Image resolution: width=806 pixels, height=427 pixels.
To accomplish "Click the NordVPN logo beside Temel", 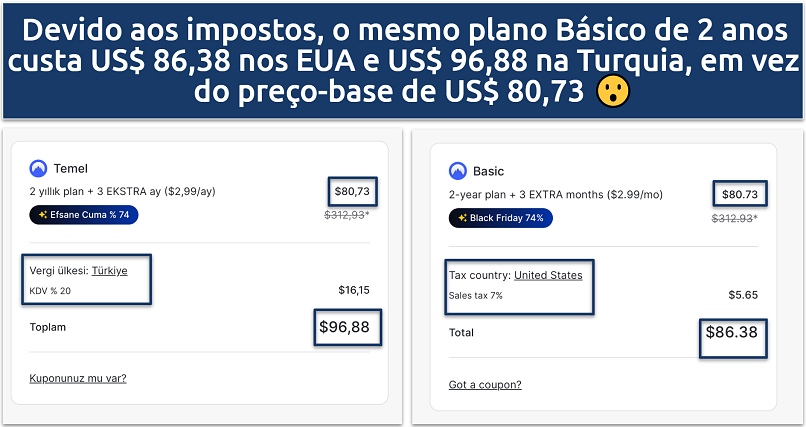I will (39, 169).
